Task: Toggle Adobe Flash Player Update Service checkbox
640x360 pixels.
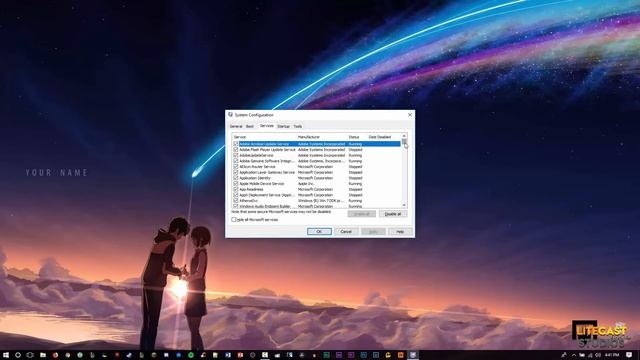Action: tap(236, 150)
